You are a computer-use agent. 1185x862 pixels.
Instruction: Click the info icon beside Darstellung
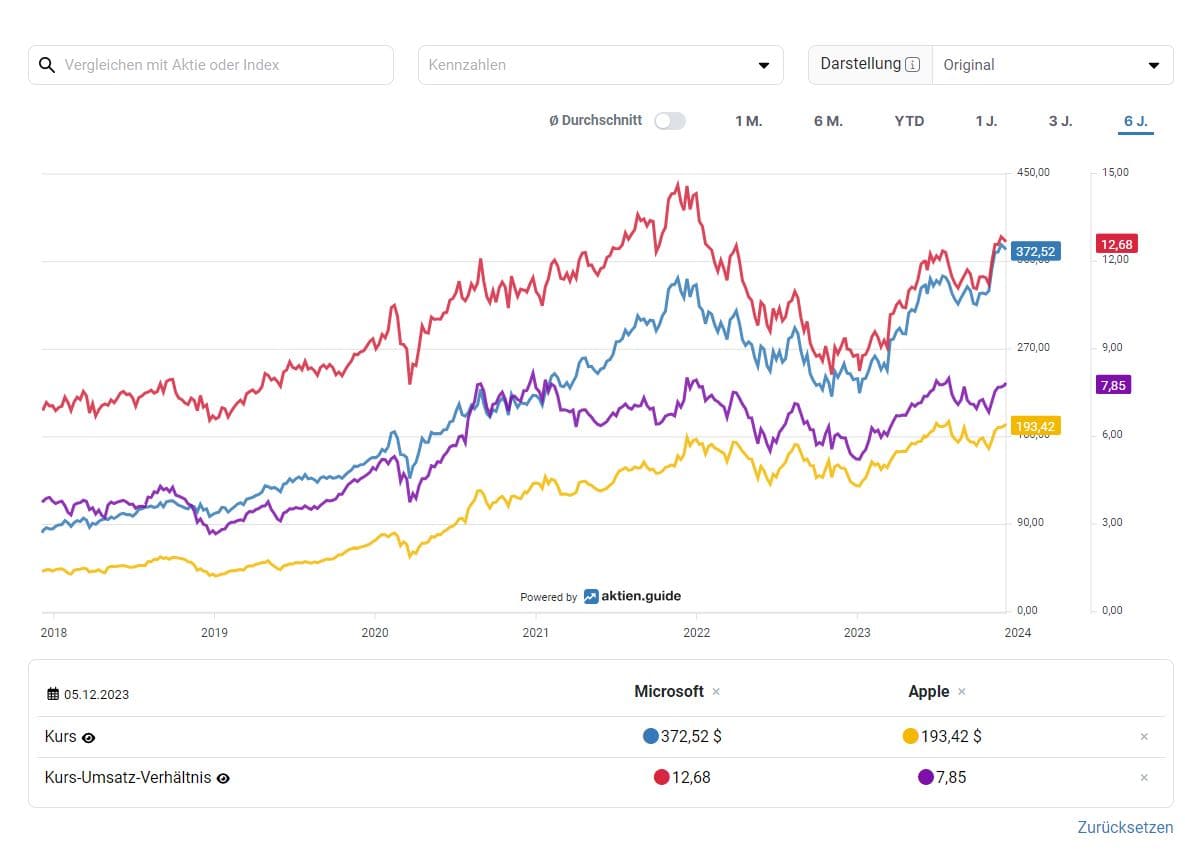point(913,63)
